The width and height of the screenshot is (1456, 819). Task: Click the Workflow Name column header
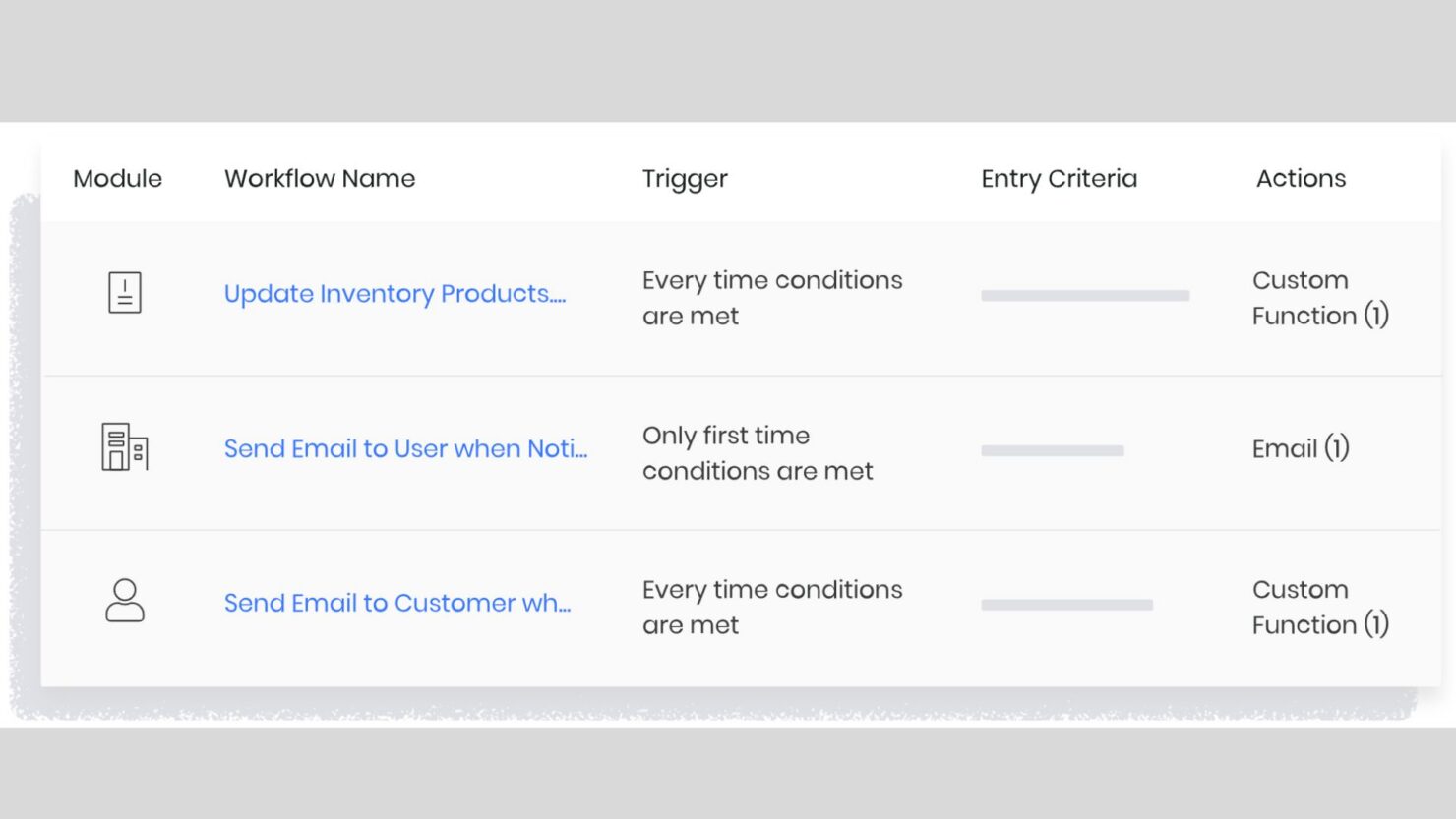319,178
